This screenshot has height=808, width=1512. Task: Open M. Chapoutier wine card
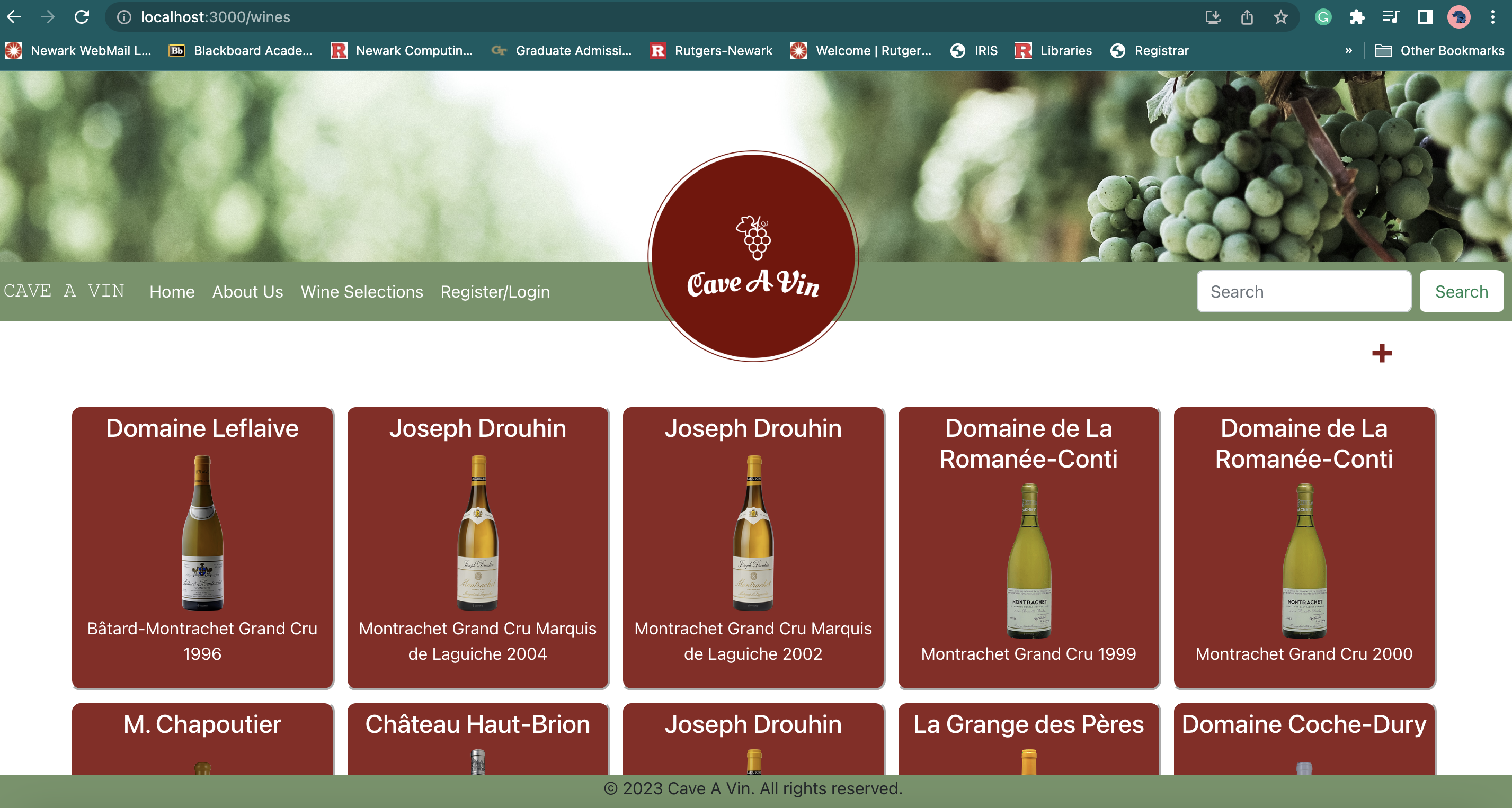click(x=202, y=738)
